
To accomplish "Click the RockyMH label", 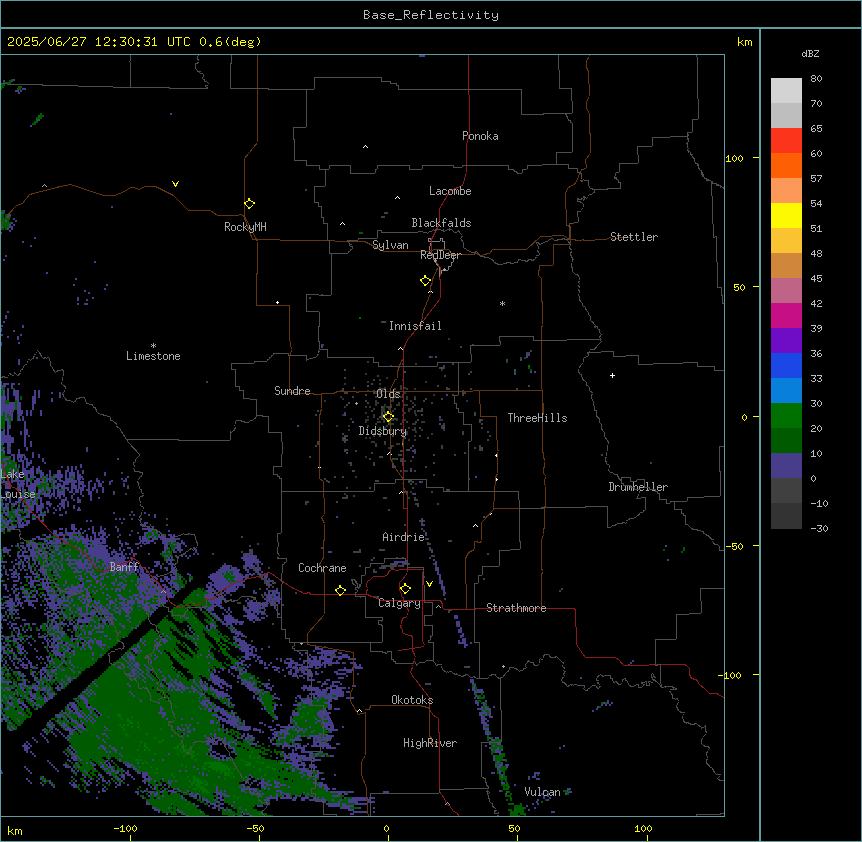I will coord(245,227).
